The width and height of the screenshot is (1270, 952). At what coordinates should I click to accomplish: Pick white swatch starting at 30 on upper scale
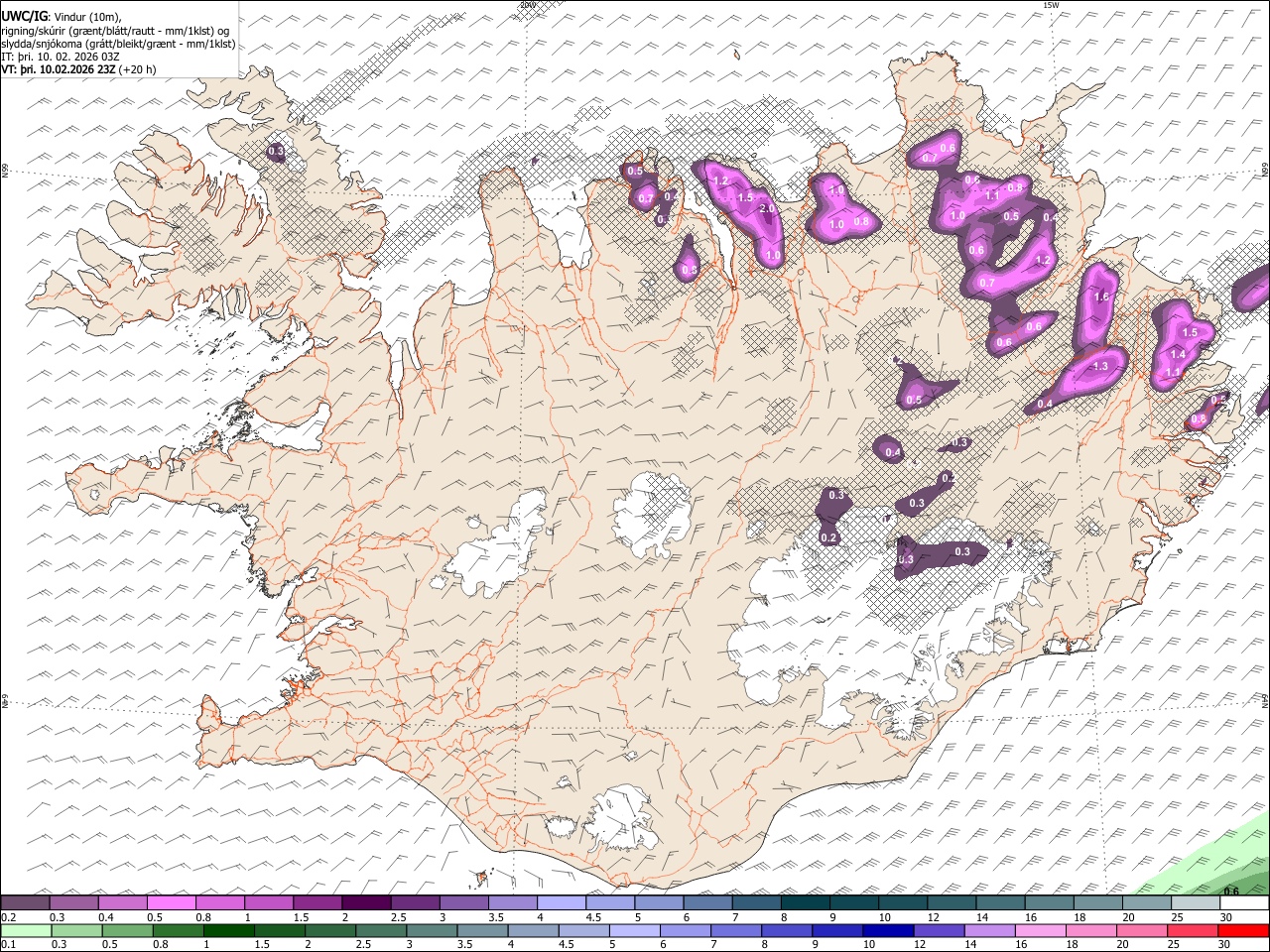(x=1244, y=903)
